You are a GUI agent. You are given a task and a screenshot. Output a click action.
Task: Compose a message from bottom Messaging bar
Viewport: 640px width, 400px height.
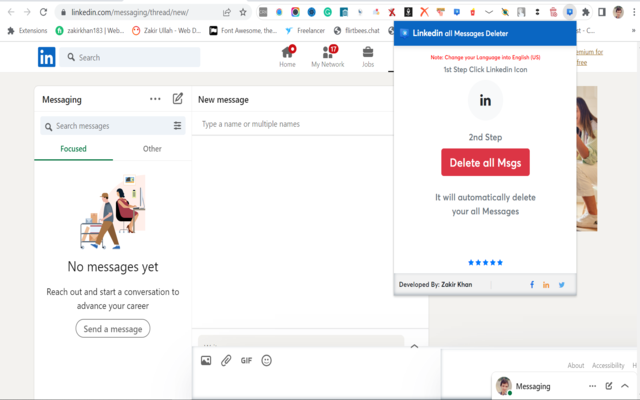609,386
